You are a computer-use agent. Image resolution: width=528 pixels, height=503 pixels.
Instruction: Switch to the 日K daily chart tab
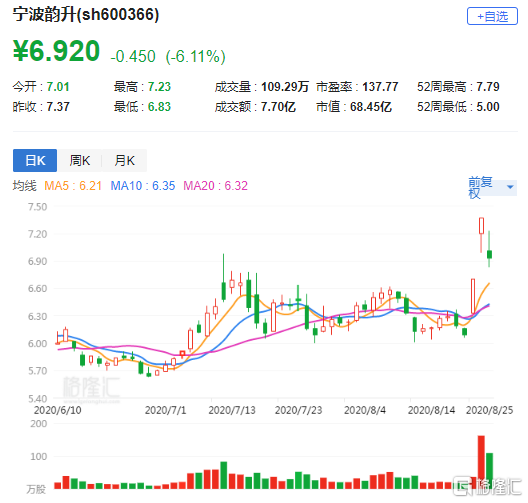(x=35, y=160)
